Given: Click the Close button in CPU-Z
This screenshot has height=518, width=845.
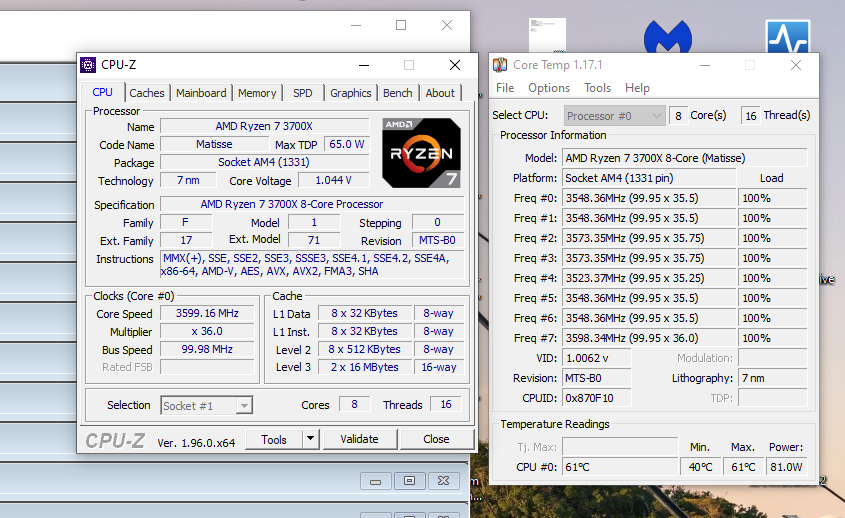Looking at the screenshot, I should pos(437,439).
